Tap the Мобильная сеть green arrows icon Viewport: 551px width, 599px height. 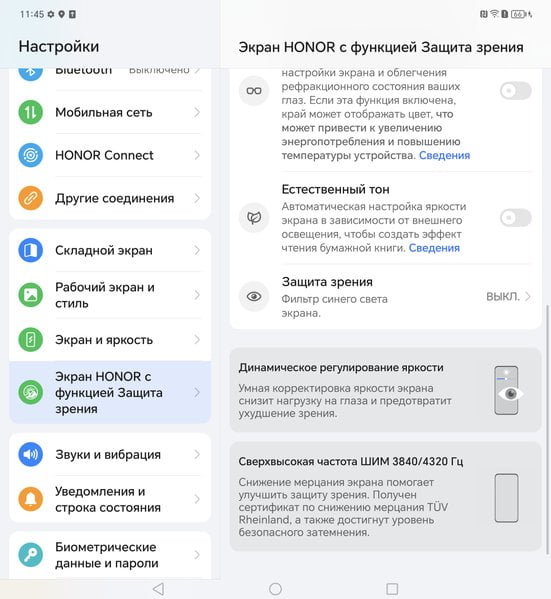(31, 112)
